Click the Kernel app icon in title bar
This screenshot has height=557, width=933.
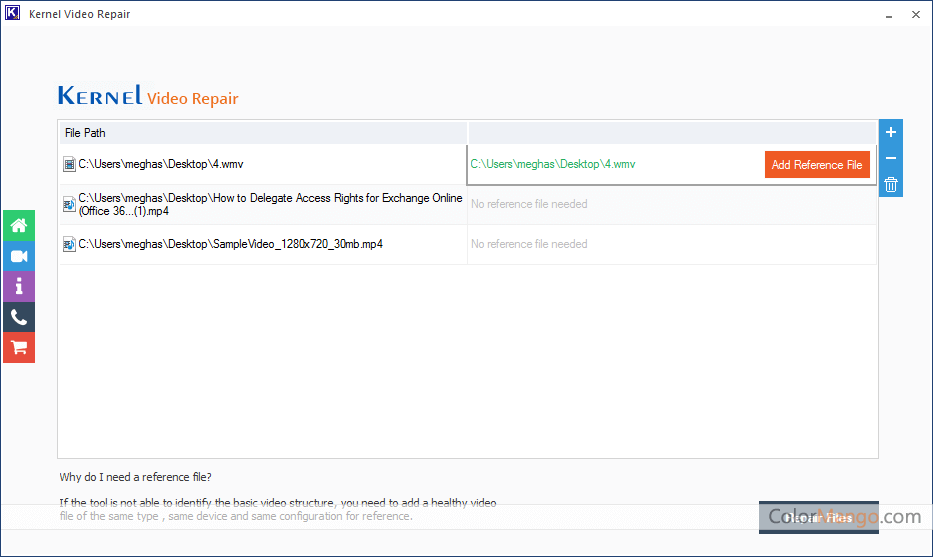point(13,14)
